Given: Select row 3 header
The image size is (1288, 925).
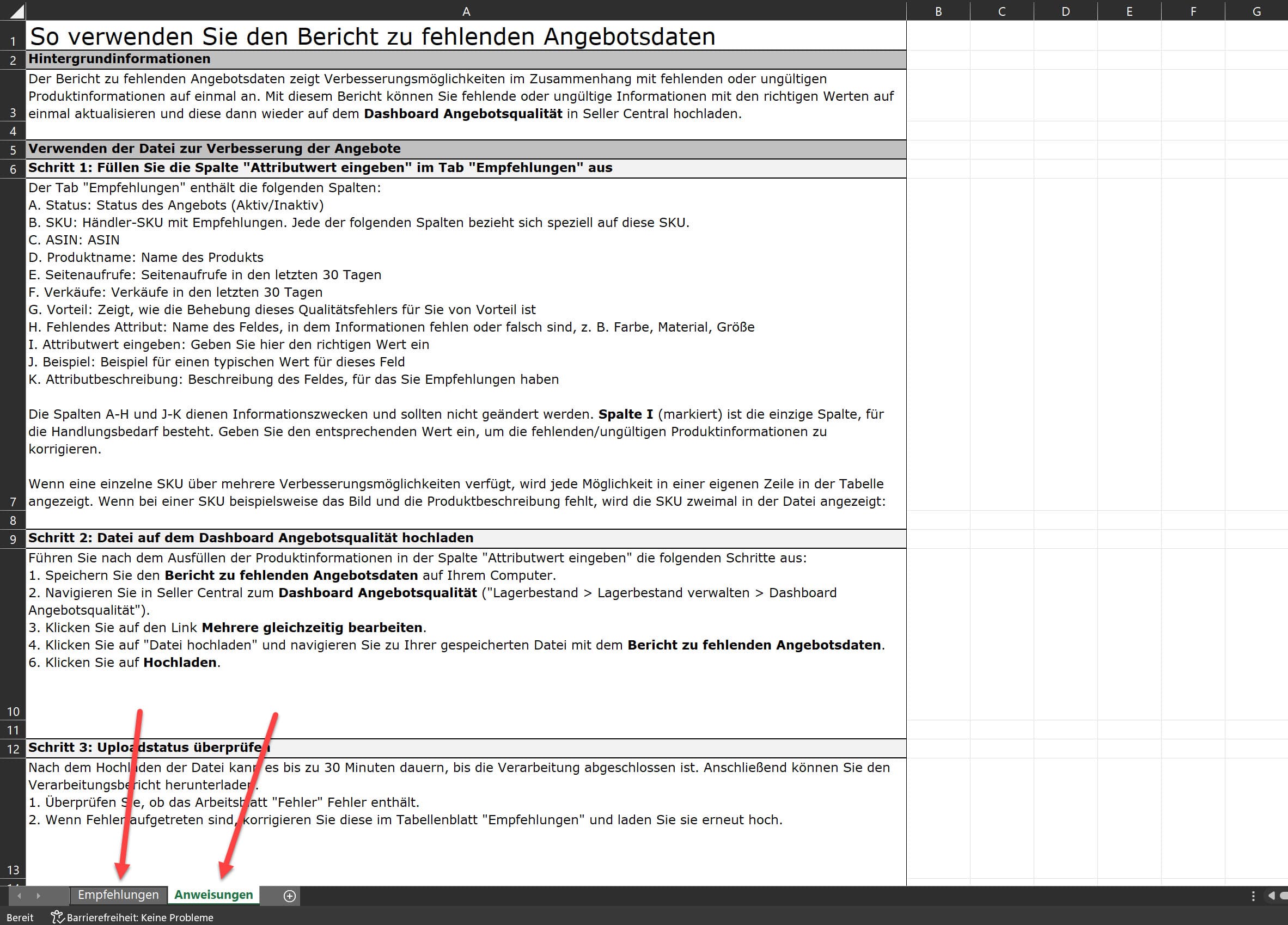Looking at the screenshot, I should (13, 95).
